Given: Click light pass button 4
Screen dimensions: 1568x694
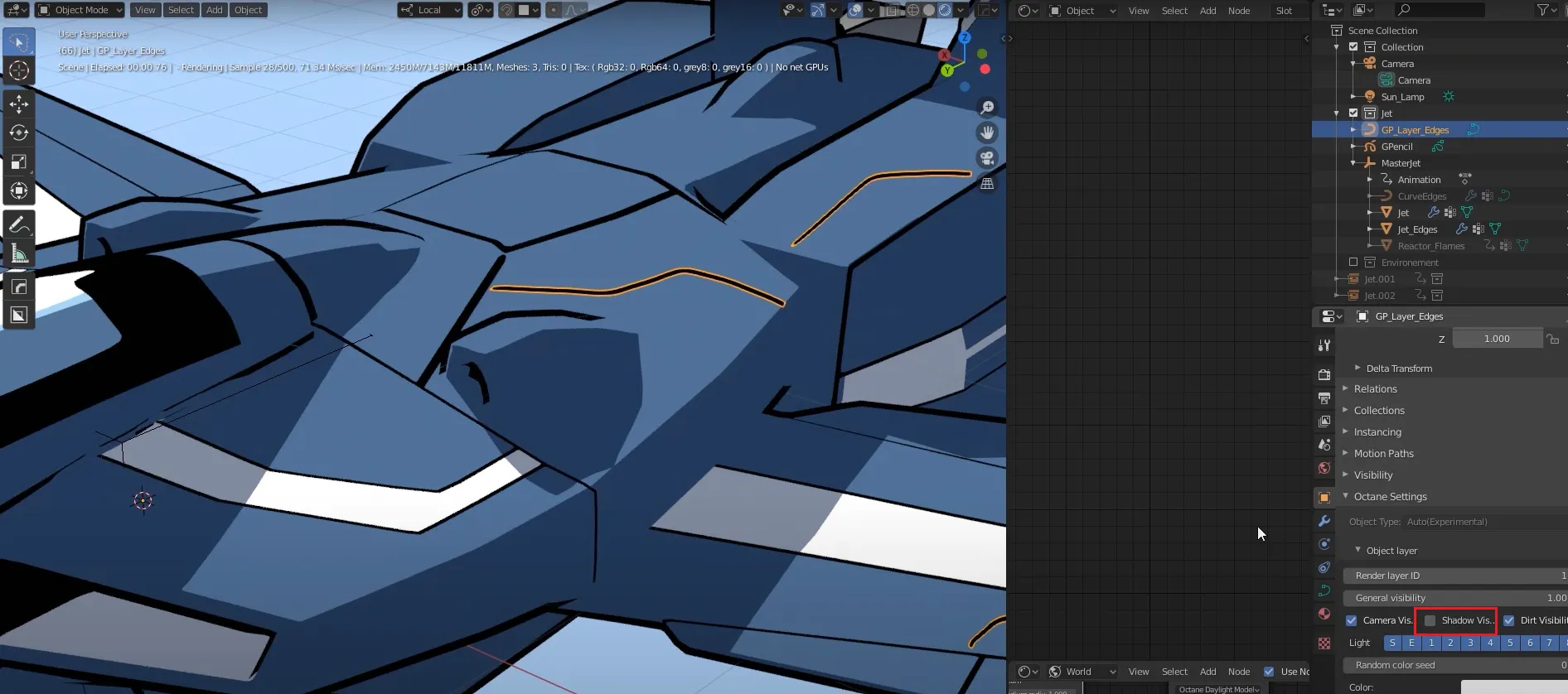Looking at the screenshot, I should coord(1490,643).
